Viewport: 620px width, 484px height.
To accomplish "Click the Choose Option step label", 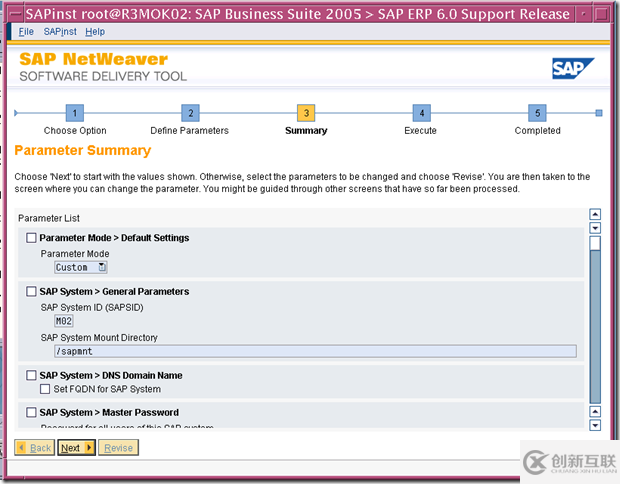I will [x=75, y=130].
